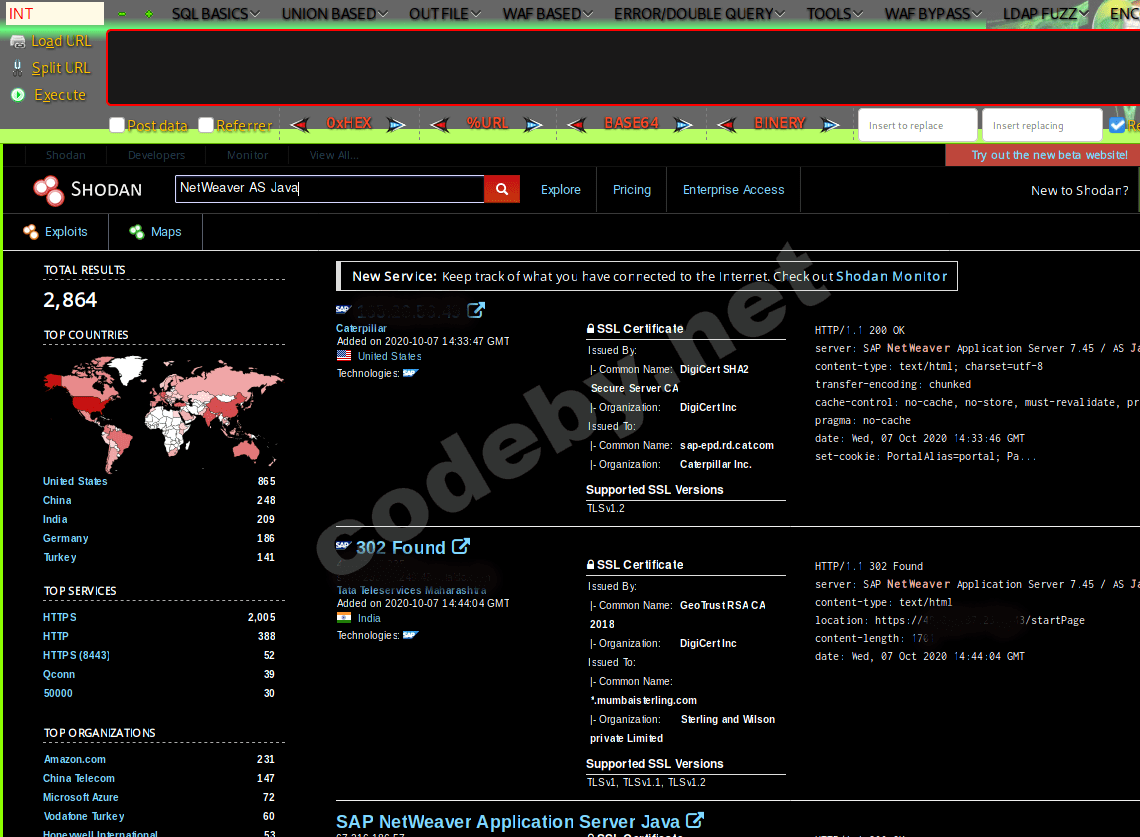Open the View All... top tab
Image resolution: width=1140 pixels, height=837 pixels.
(334, 155)
